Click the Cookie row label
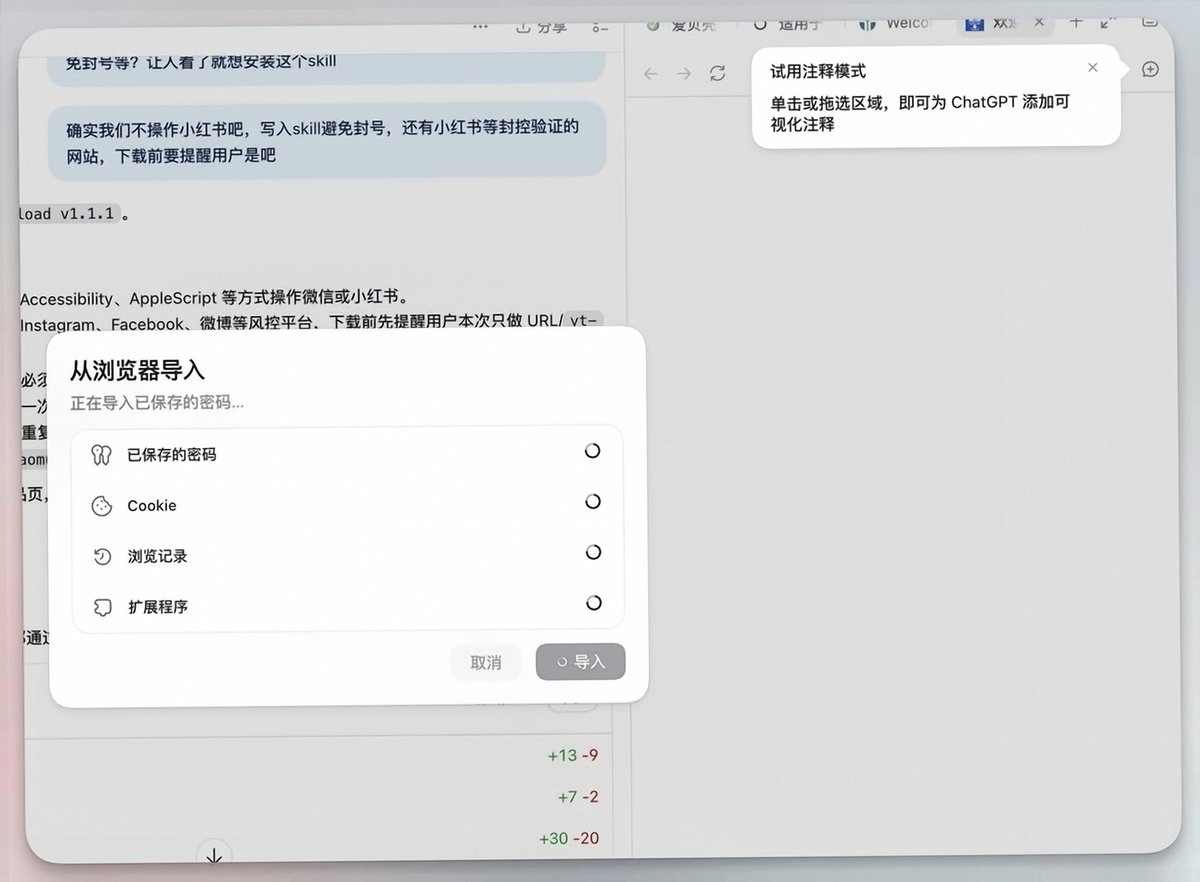The image size is (1200, 882). [x=152, y=506]
